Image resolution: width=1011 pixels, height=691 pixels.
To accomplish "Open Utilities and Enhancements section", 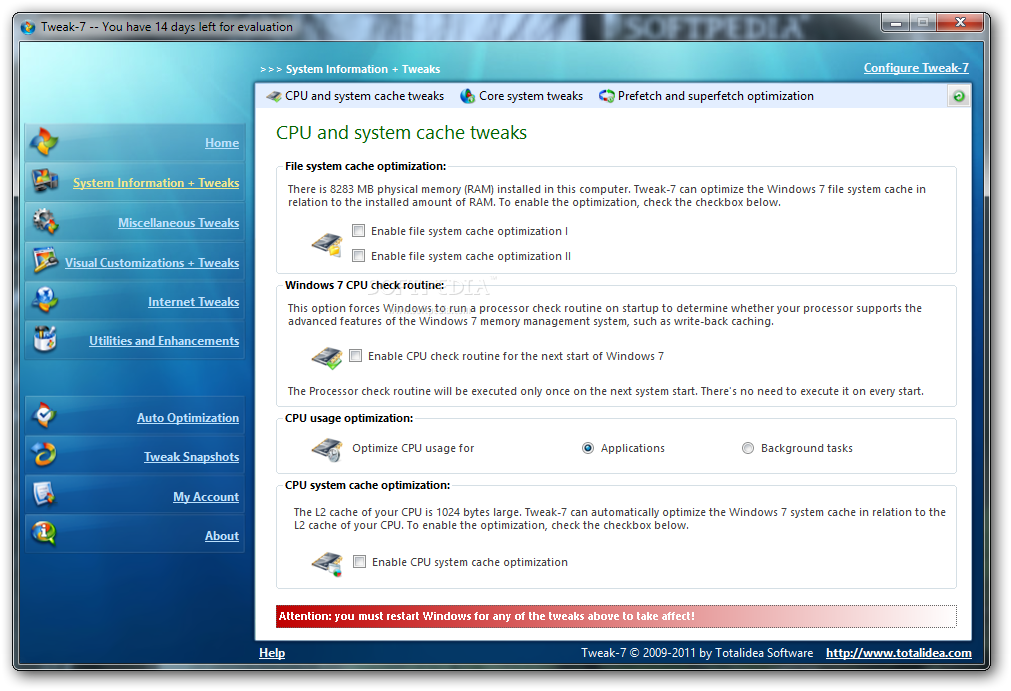I will (x=164, y=341).
